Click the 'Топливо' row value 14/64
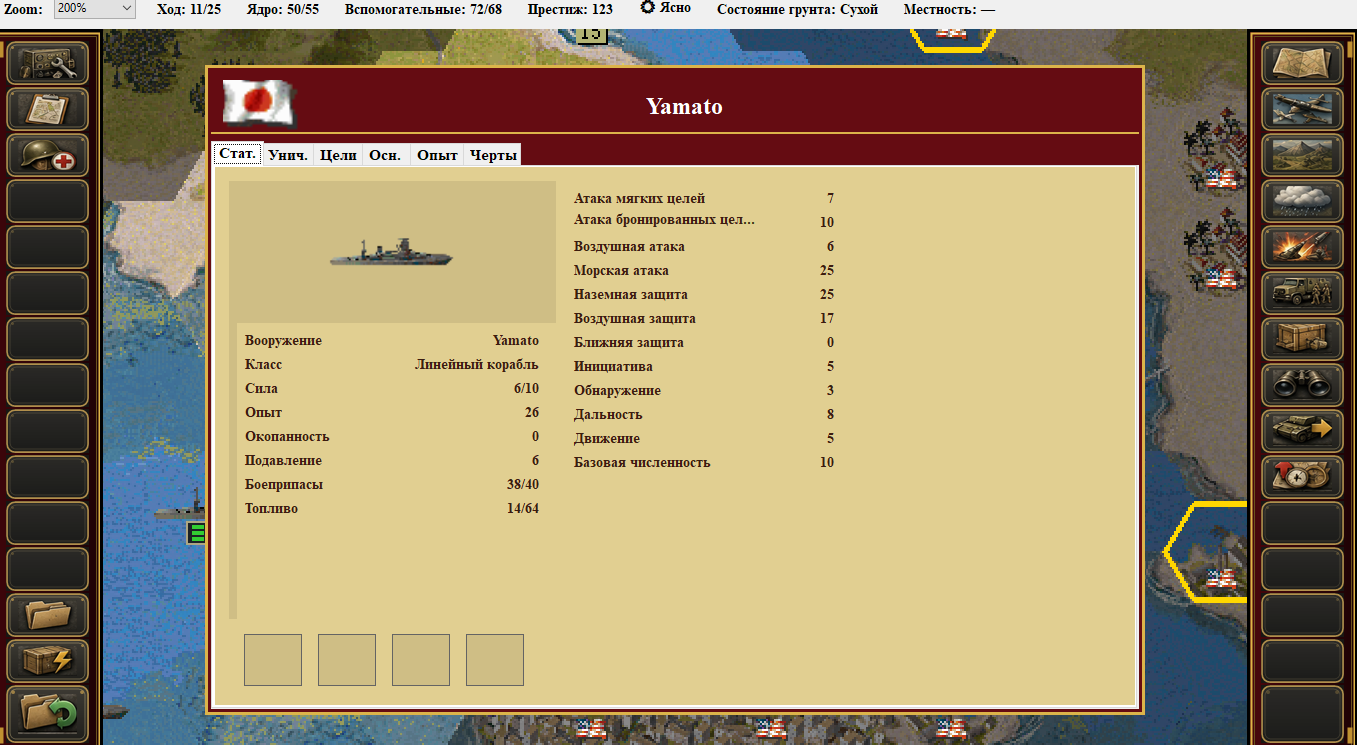This screenshot has width=1357, height=745. pyautogui.click(x=523, y=509)
